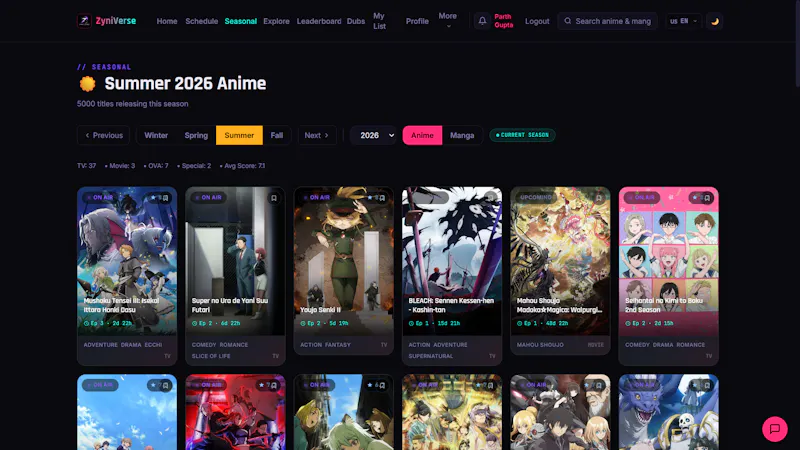
Task: Click the Current Season badge
Action: [x=522, y=135]
